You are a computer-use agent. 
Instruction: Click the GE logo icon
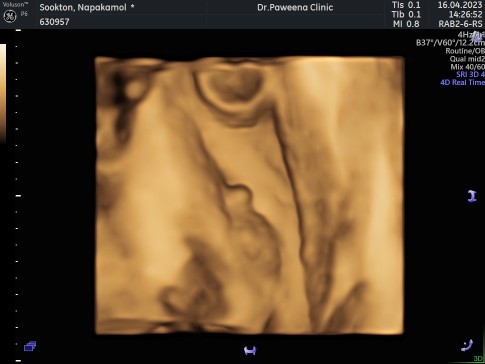[10, 16]
